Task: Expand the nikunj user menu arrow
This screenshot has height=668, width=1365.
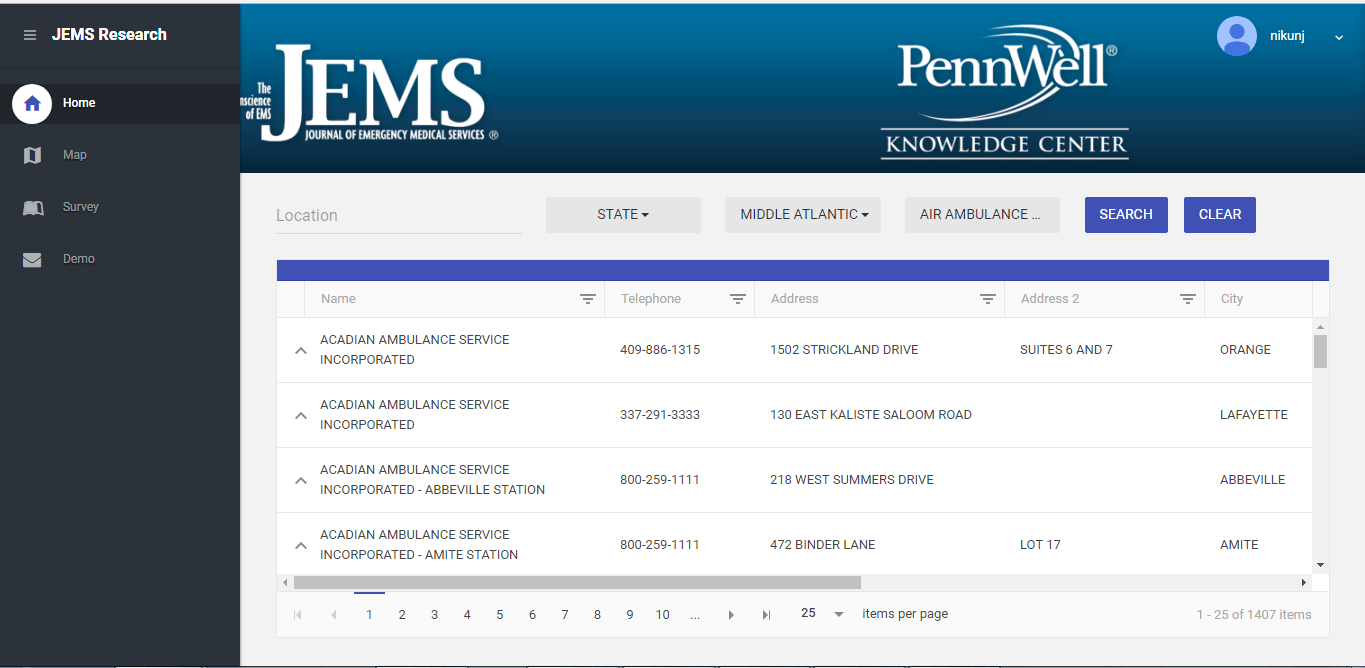Action: [x=1339, y=37]
